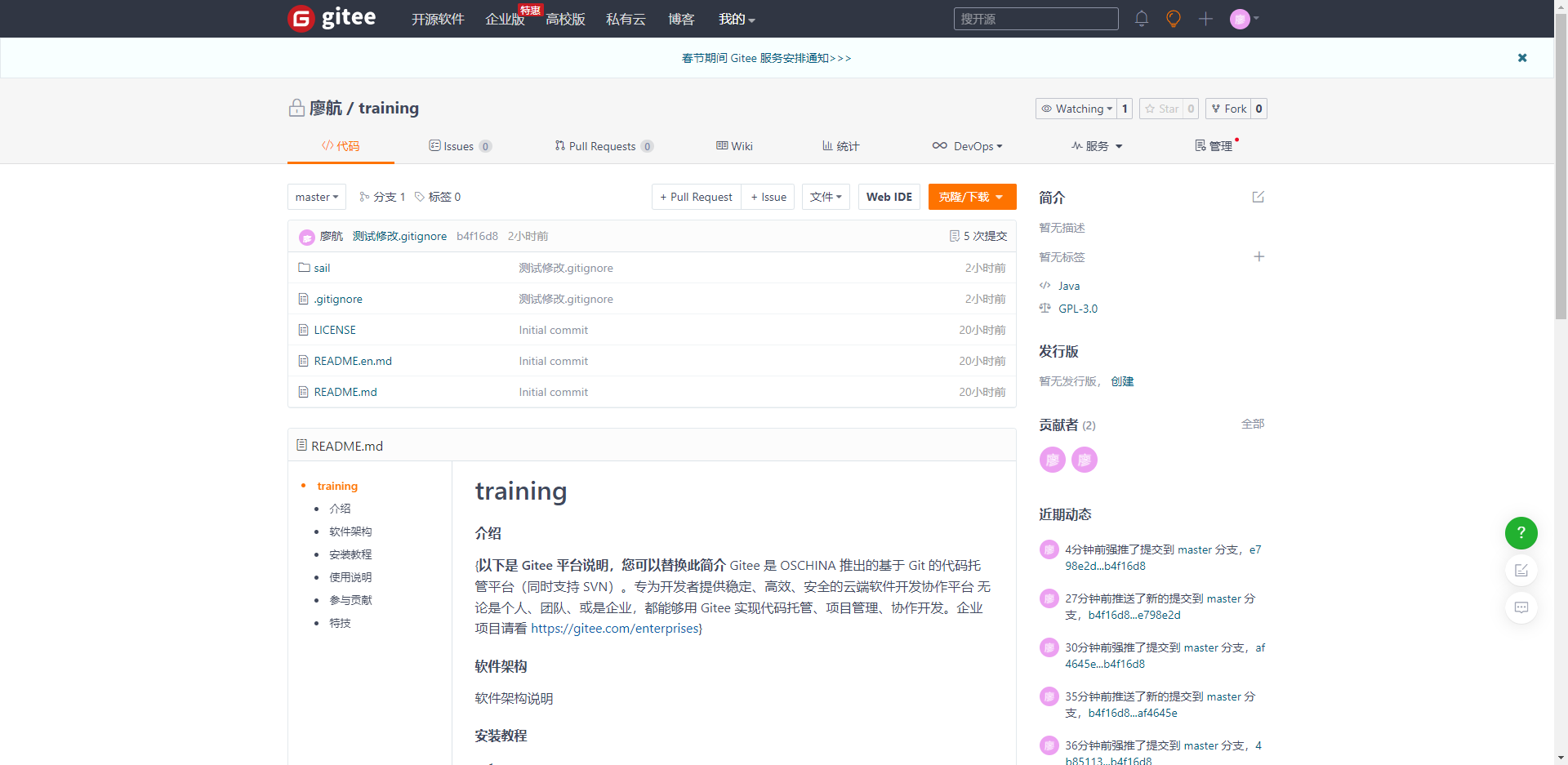Expand the 服务 menu
The height and width of the screenshot is (765, 1568).
pyautogui.click(x=1097, y=146)
